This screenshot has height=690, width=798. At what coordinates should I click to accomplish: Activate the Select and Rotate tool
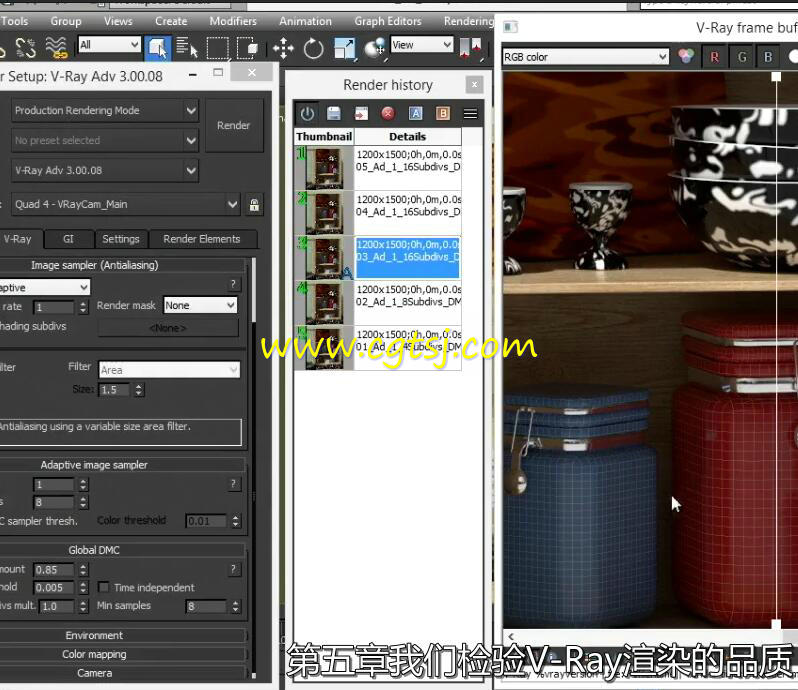[314, 49]
